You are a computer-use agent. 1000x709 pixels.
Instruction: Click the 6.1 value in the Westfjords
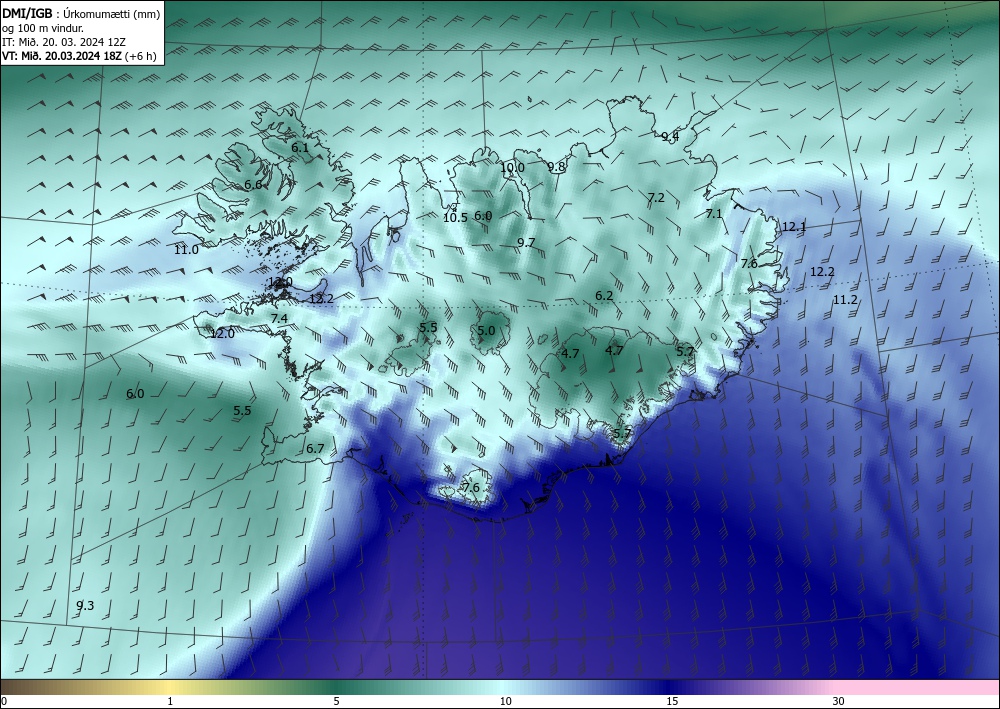(x=300, y=147)
